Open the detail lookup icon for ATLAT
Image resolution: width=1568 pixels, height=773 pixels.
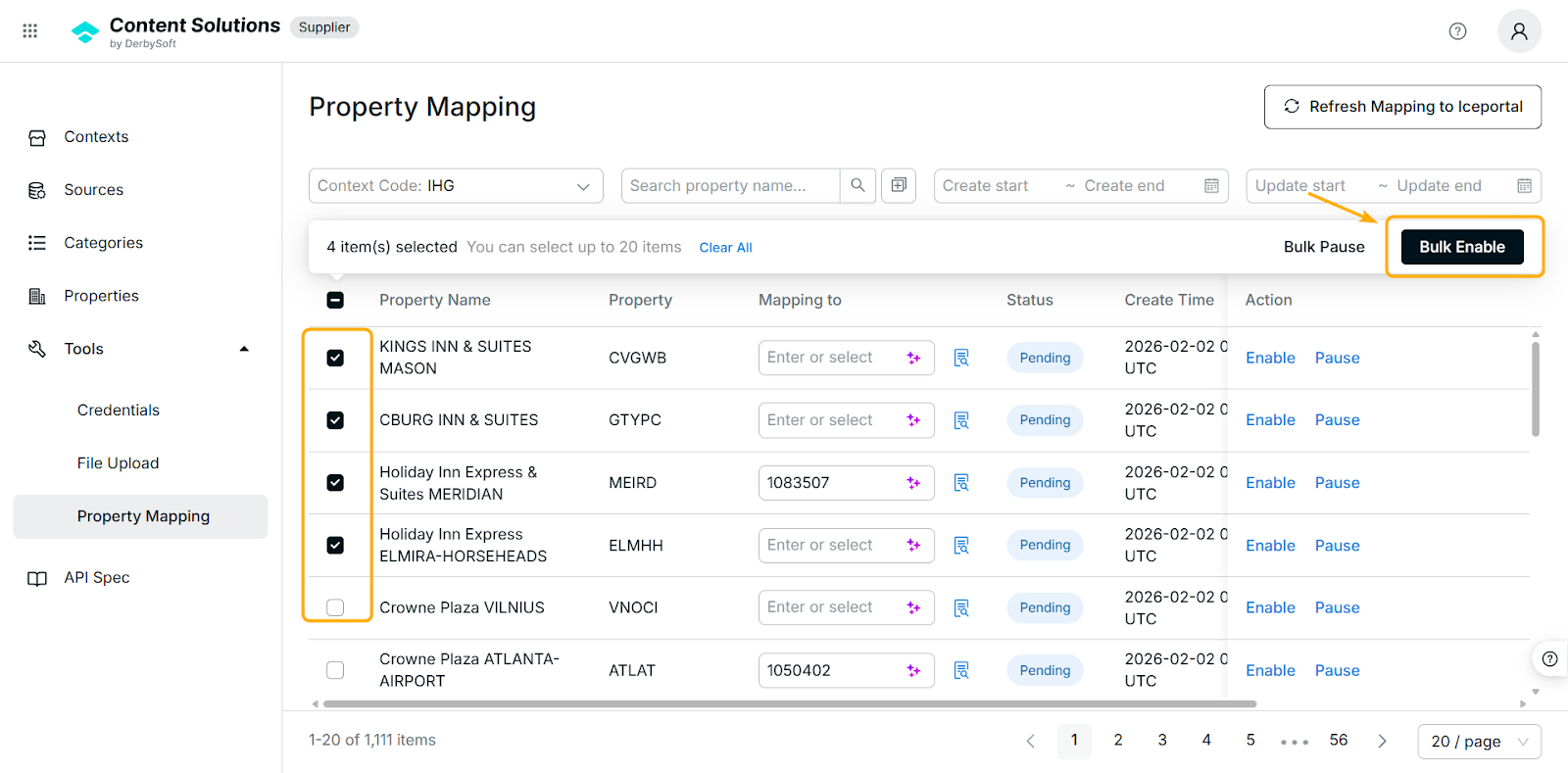point(961,670)
